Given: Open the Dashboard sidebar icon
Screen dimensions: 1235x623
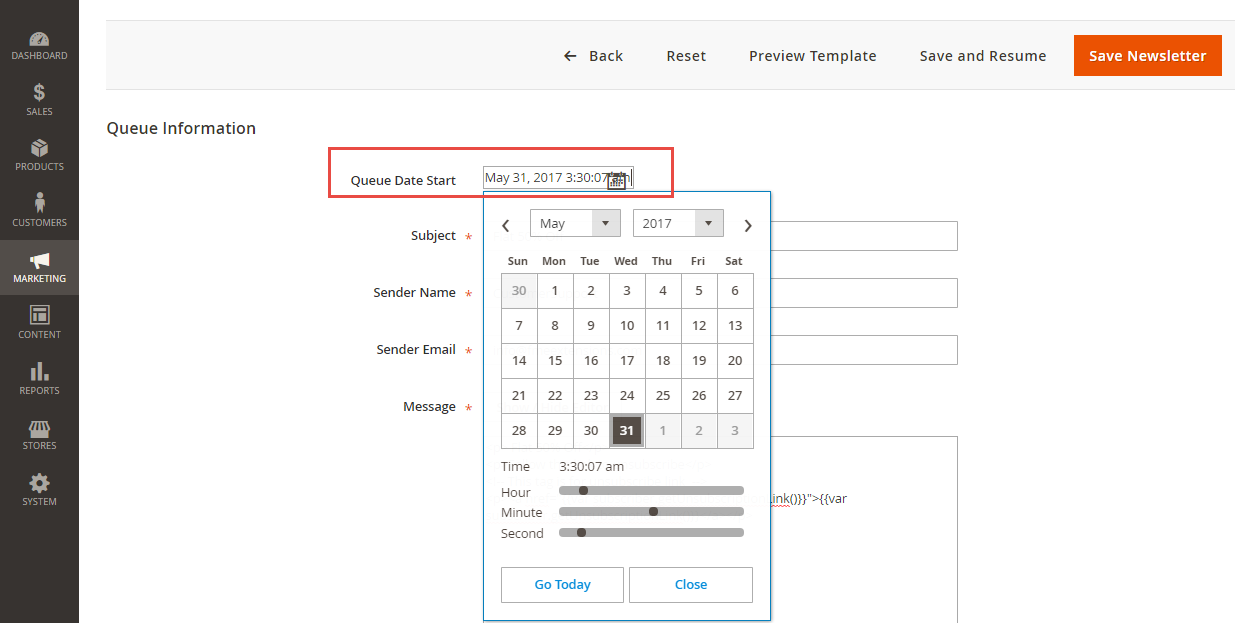Looking at the screenshot, I should [39, 41].
